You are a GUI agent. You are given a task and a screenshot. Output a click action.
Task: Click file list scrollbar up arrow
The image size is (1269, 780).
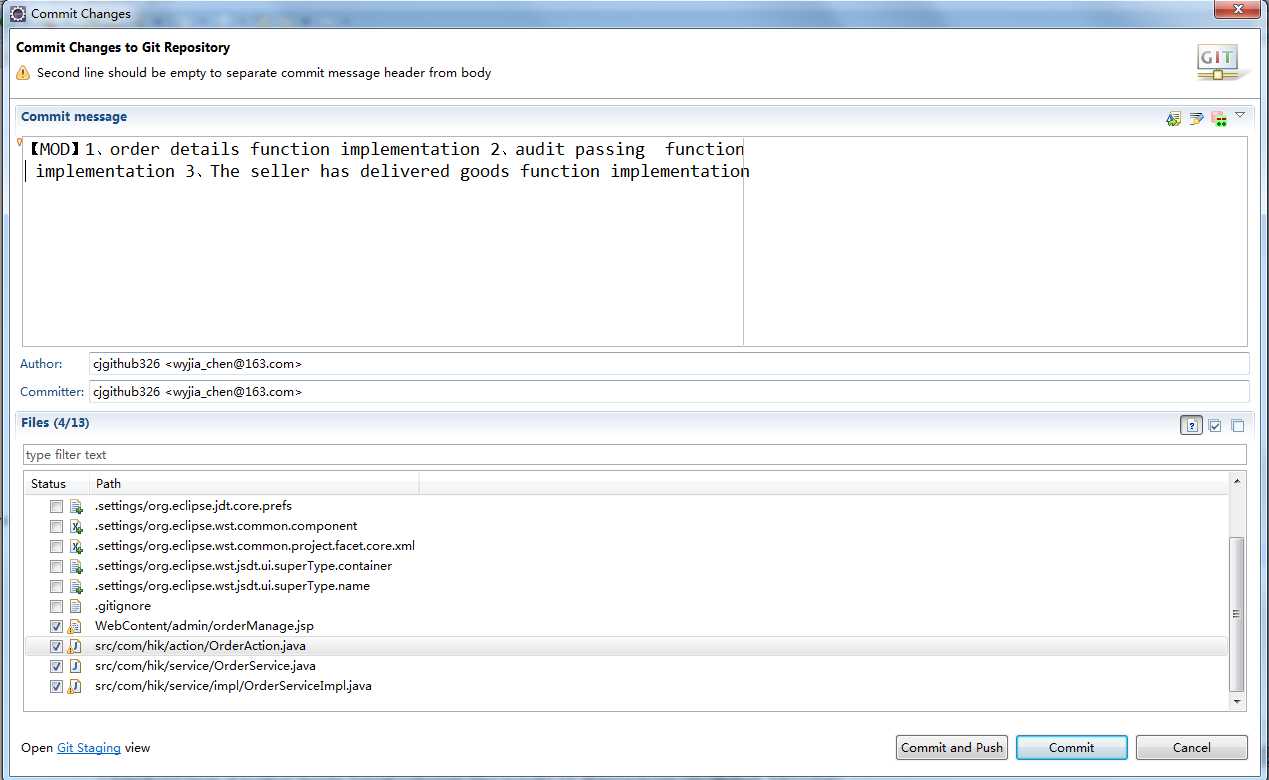tap(1238, 482)
